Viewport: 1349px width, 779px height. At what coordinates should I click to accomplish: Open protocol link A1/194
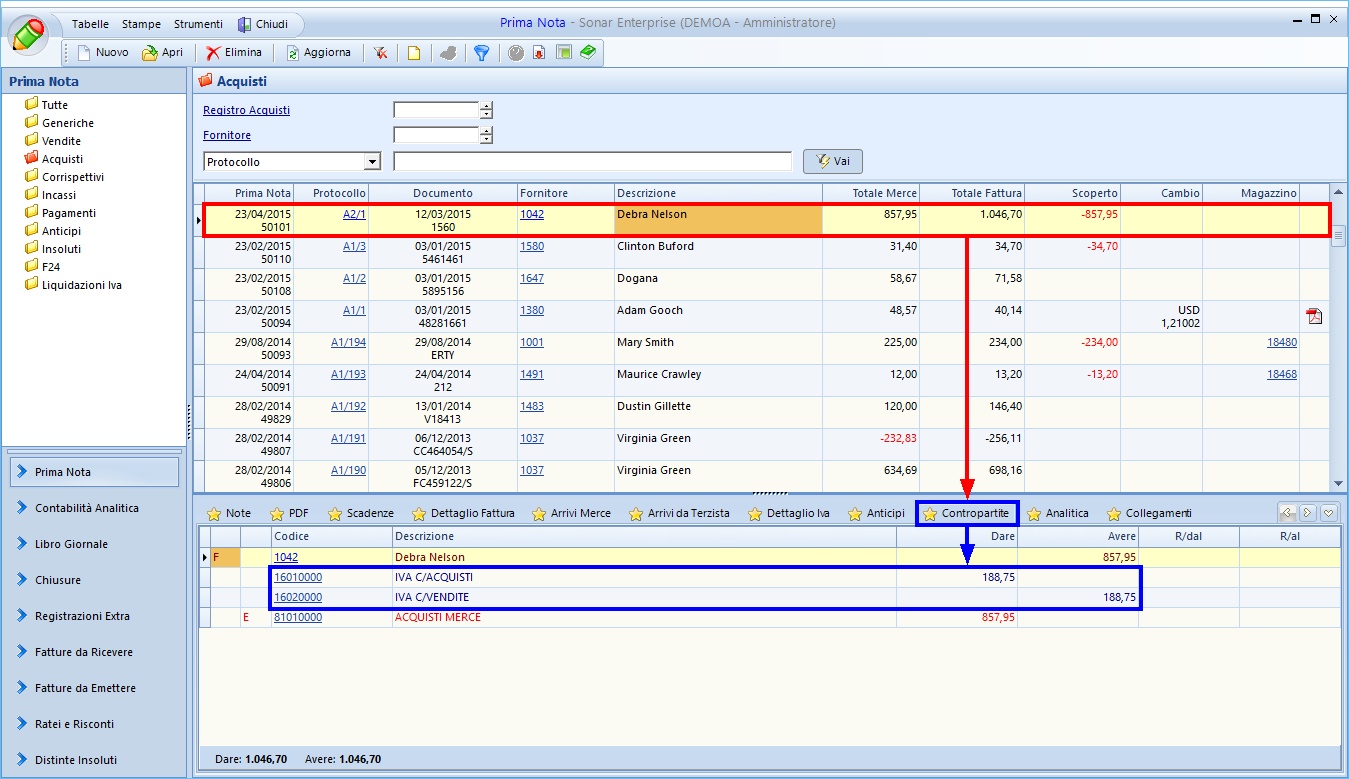(348, 342)
